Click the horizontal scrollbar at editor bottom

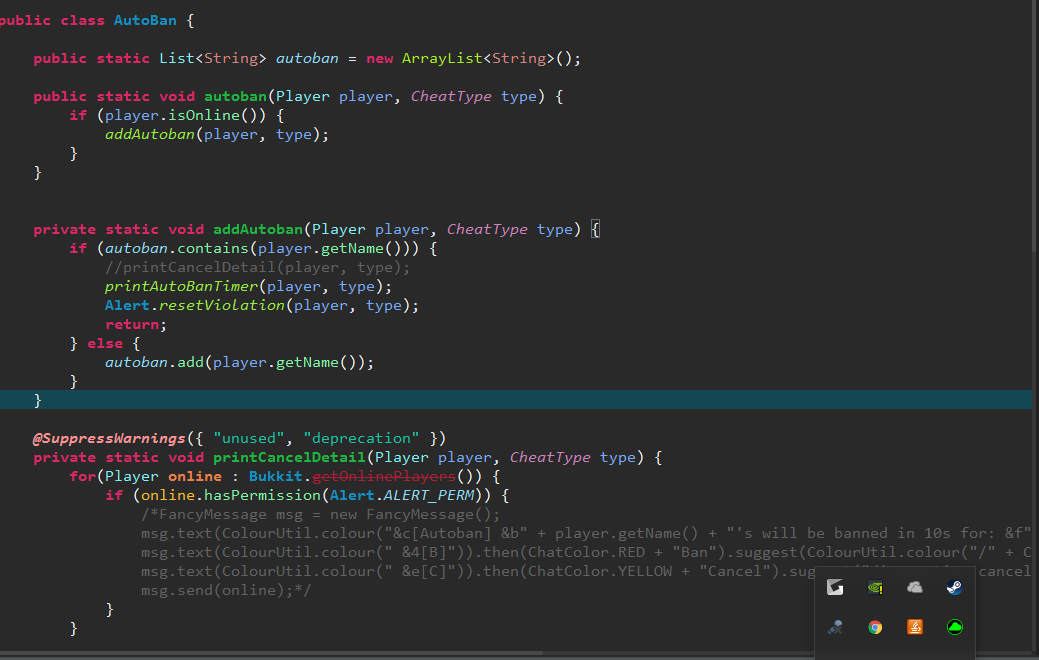point(272,654)
